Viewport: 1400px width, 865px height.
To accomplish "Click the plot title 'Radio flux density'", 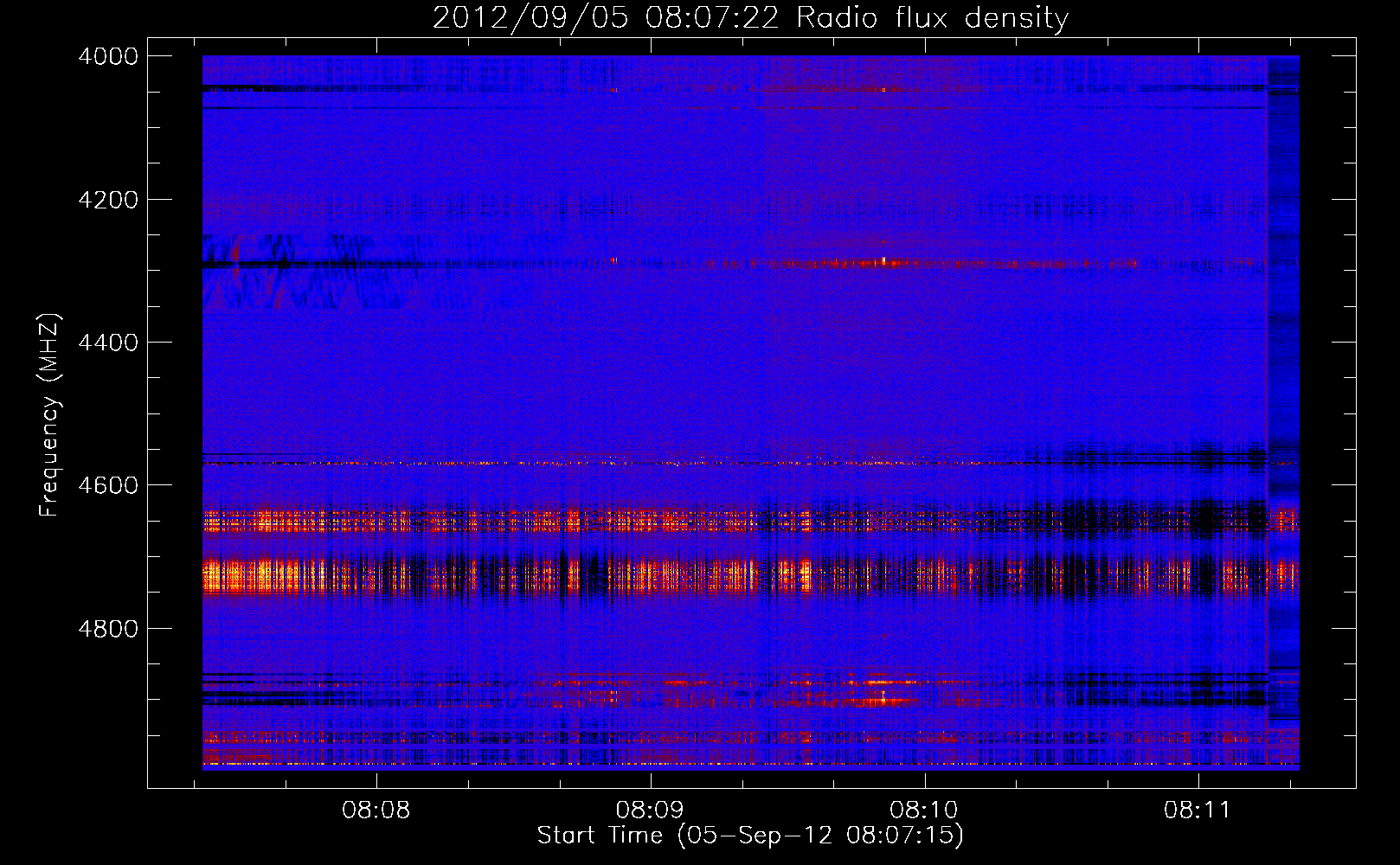I will [932, 18].
